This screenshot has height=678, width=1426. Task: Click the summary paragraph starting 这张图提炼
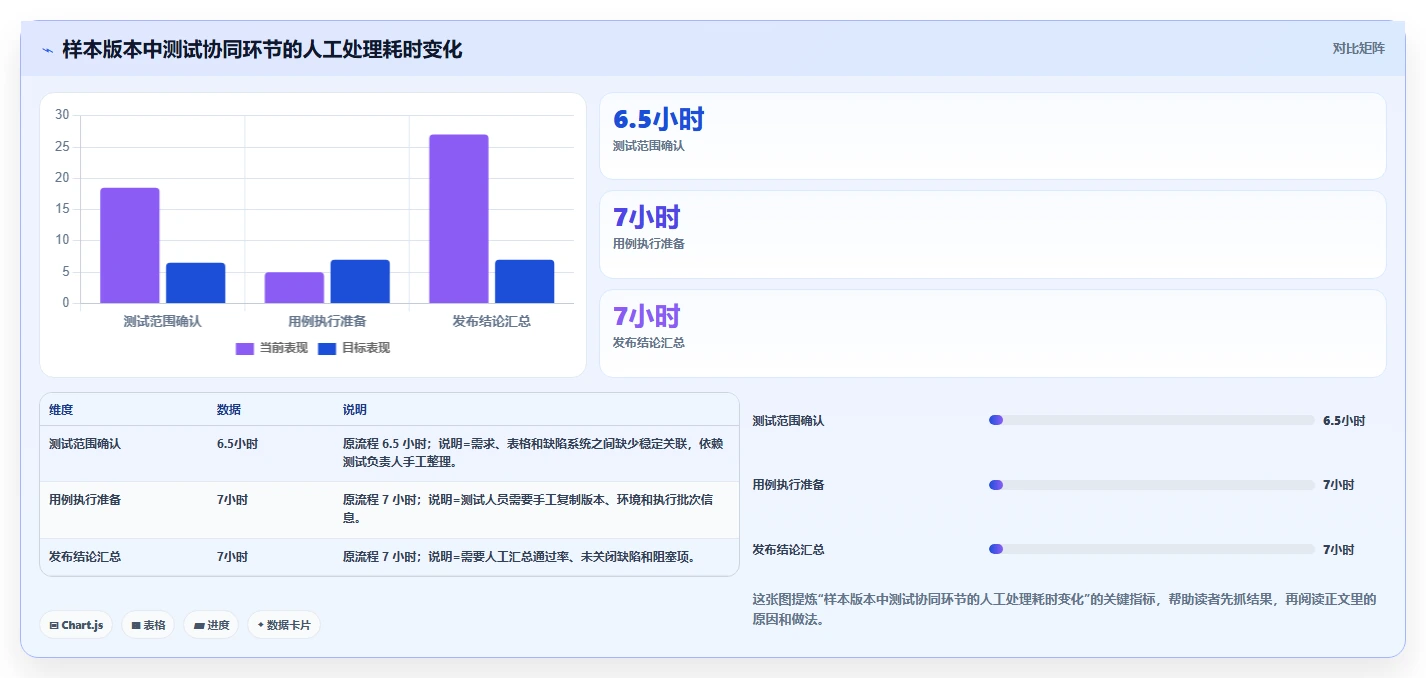(1064, 609)
